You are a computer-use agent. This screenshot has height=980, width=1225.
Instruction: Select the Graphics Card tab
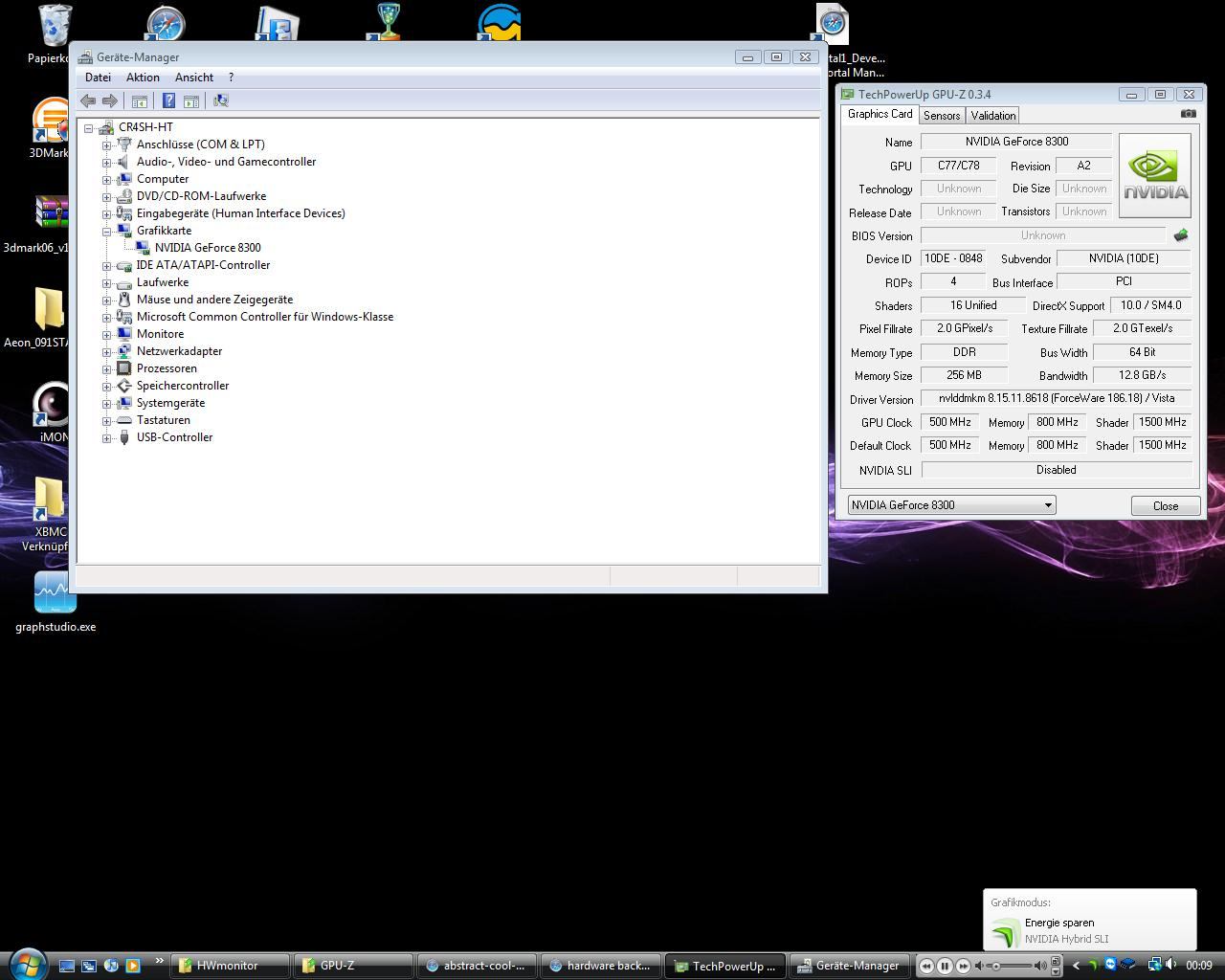click(x=880, y=114)
